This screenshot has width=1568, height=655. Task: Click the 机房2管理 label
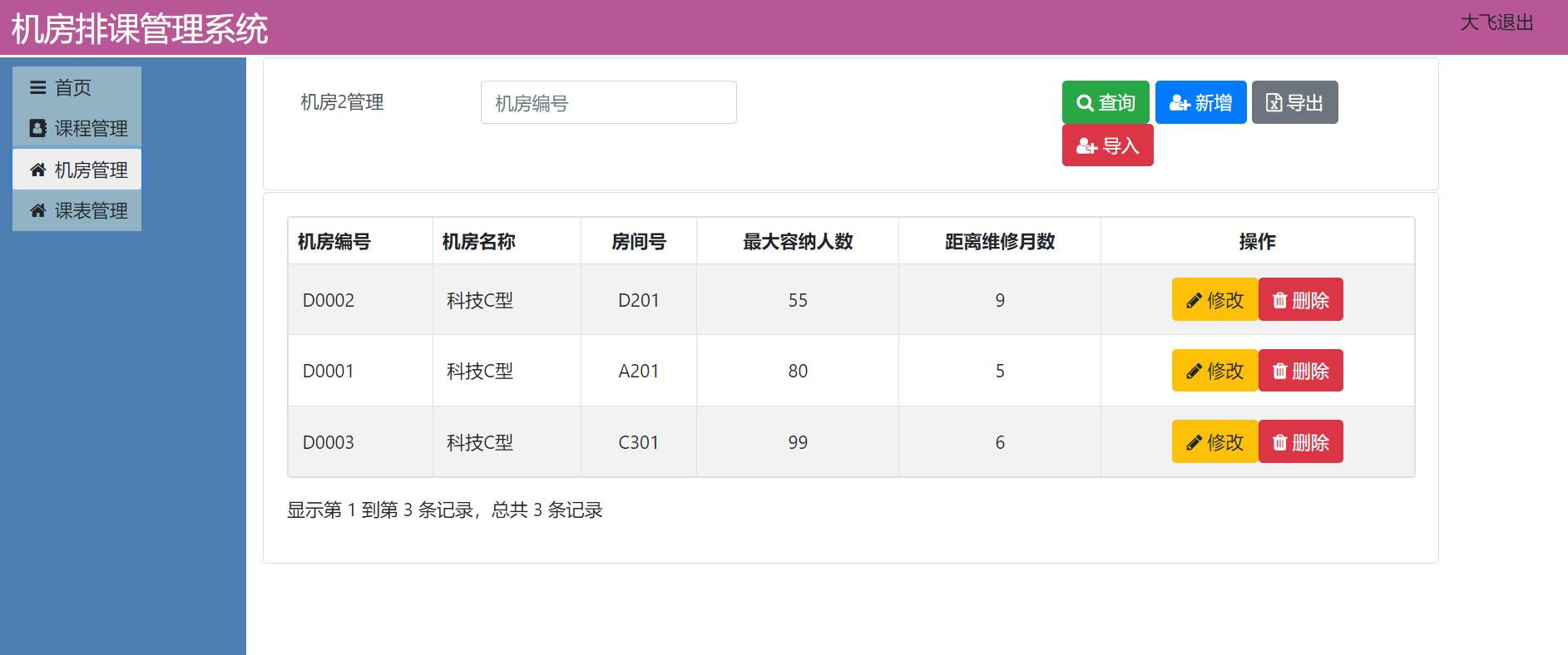tap(342, 102)
